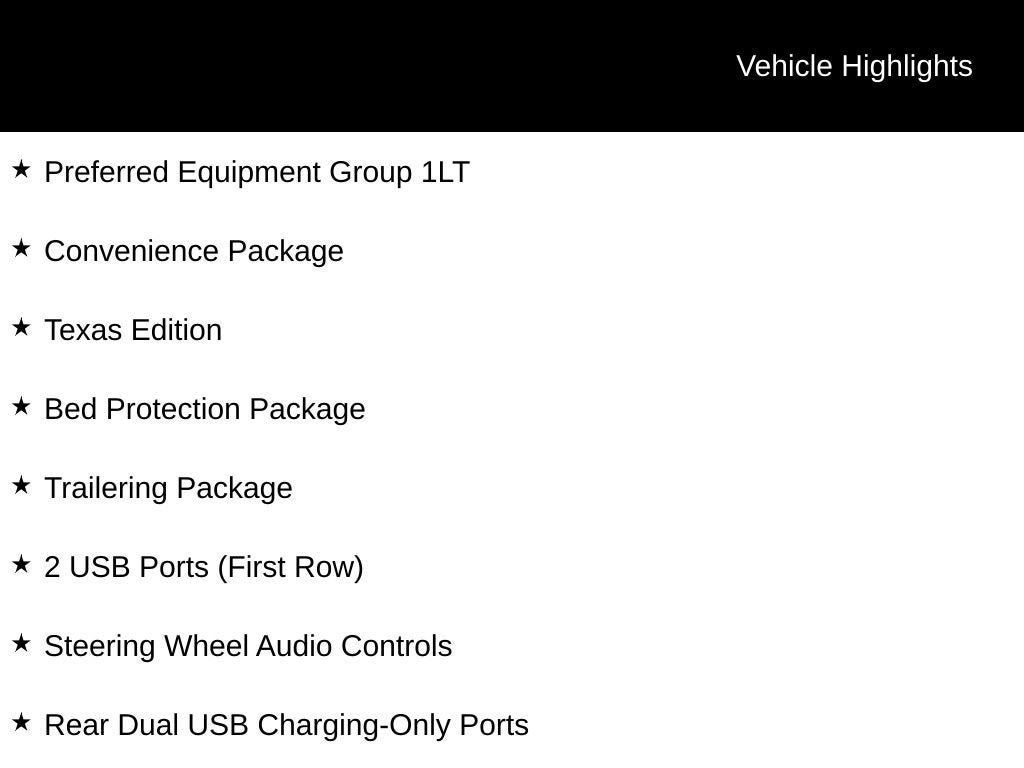This screenshot has width=1024, height=768.
Task: Select the star by Steering Wheel Audio Controls
Action: tap(21, 643)
